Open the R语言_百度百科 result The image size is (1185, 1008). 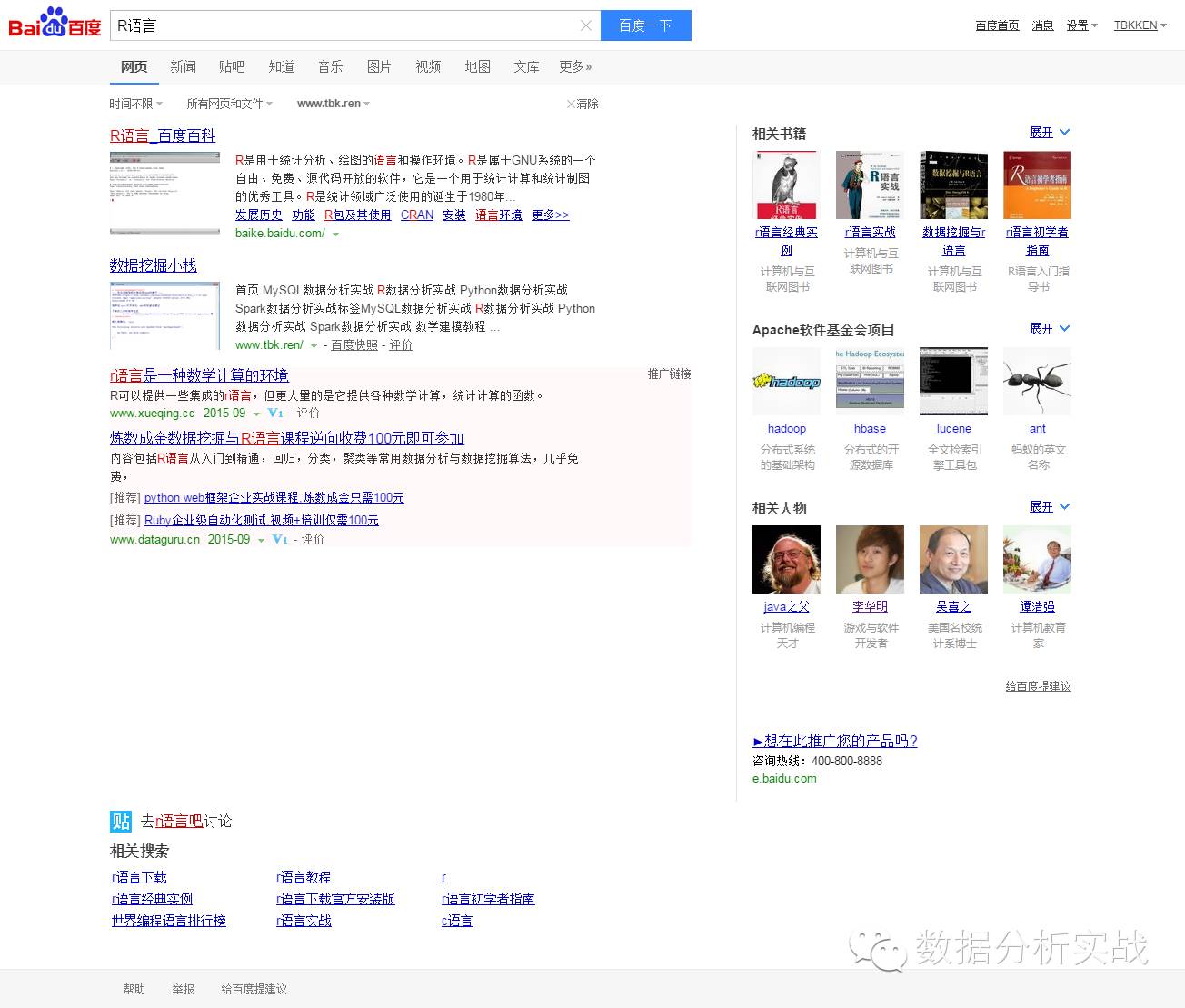tap(163, 136)
